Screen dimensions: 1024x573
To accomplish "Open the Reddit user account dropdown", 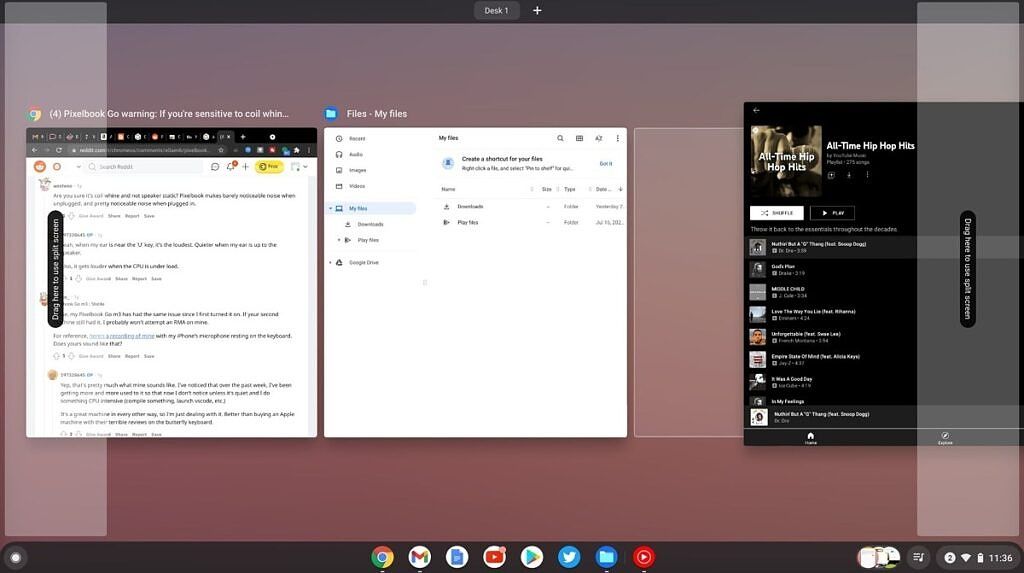I will click(x=299, y=167).
